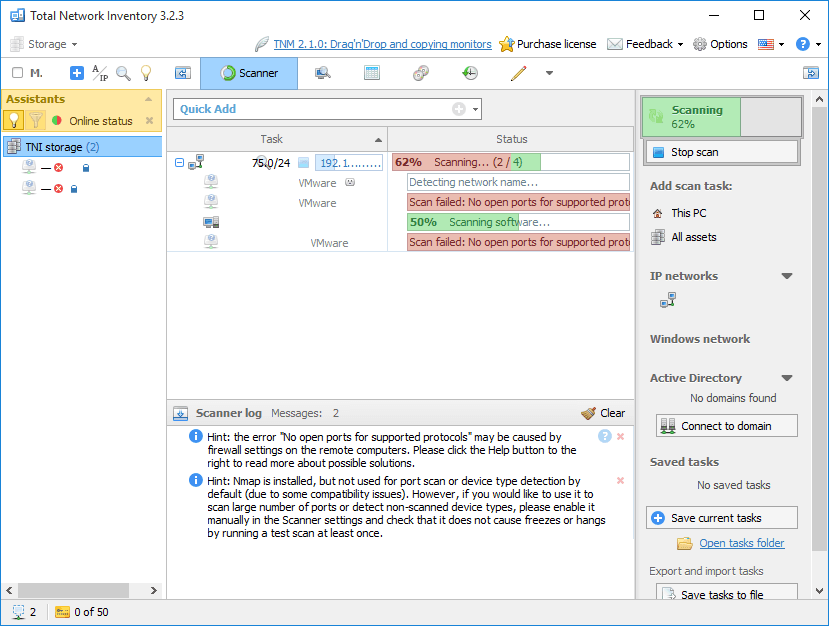The image size is (829, 626).
Task: Open the pencil edit tab icon
Action: (x=519, y=73)
